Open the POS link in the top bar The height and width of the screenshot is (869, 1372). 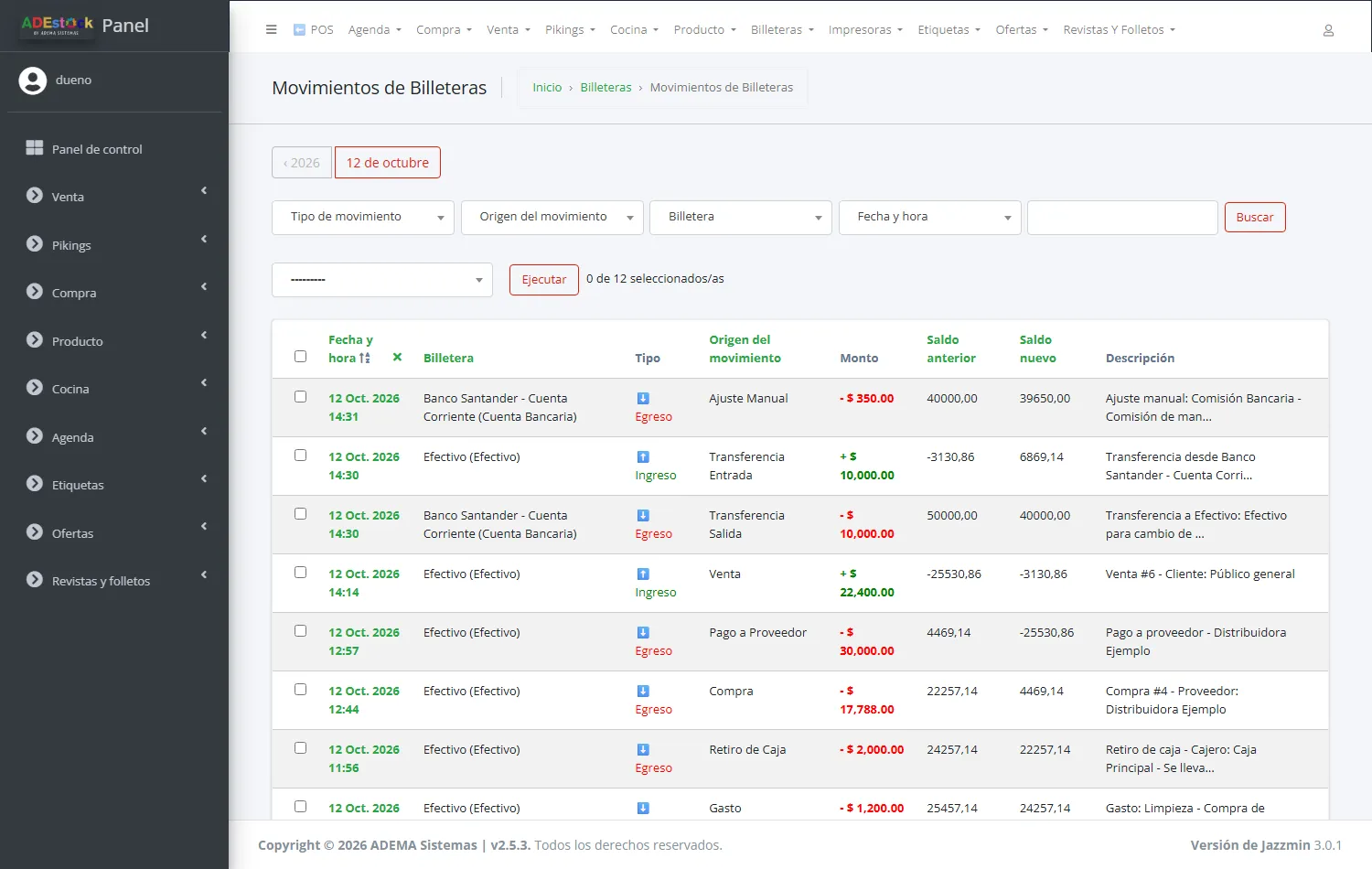point(313,30)
